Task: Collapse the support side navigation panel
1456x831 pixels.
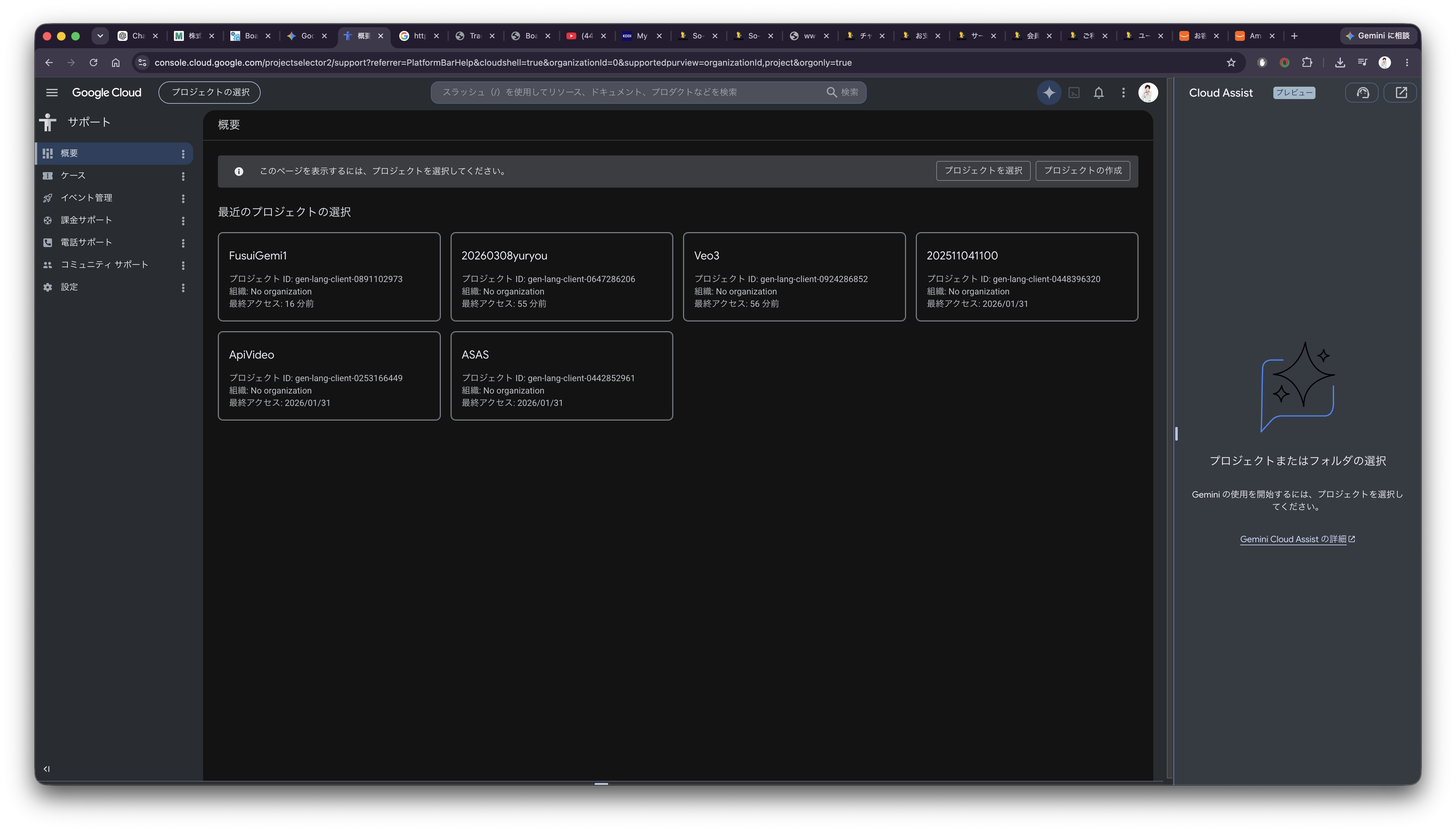Action: coord(47,769)
